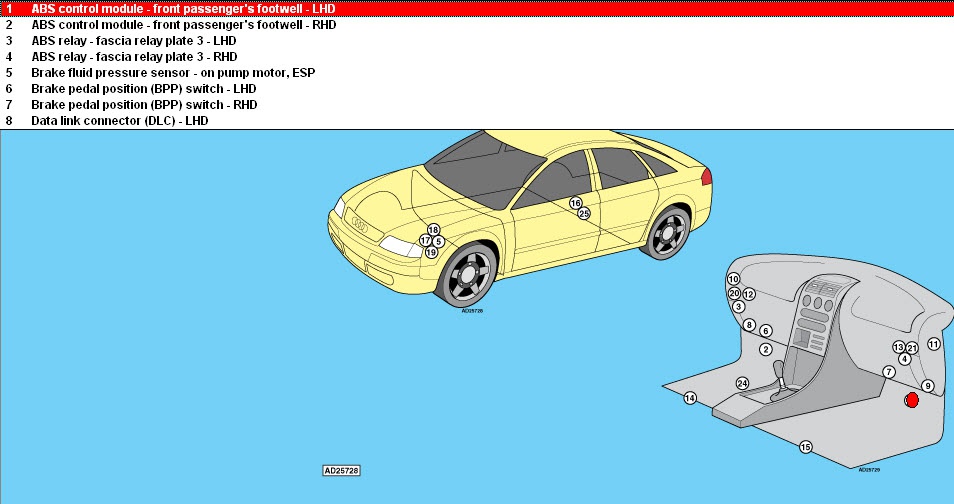The image size is (954, 504).
Task: Click marker 25 on the car door
Action: click(584, 214)
